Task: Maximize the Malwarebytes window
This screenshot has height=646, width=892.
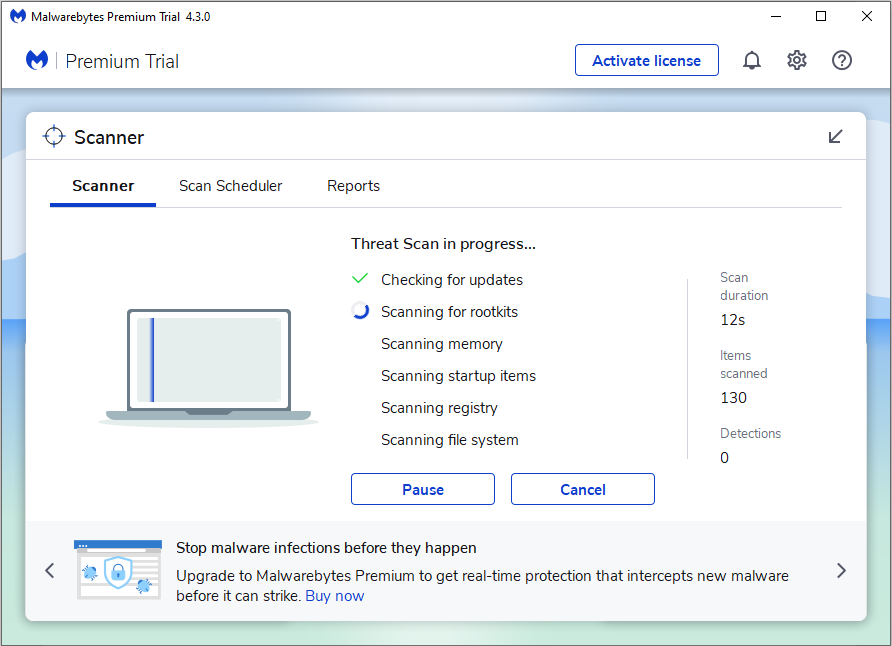Action: [x=821, y=16]
